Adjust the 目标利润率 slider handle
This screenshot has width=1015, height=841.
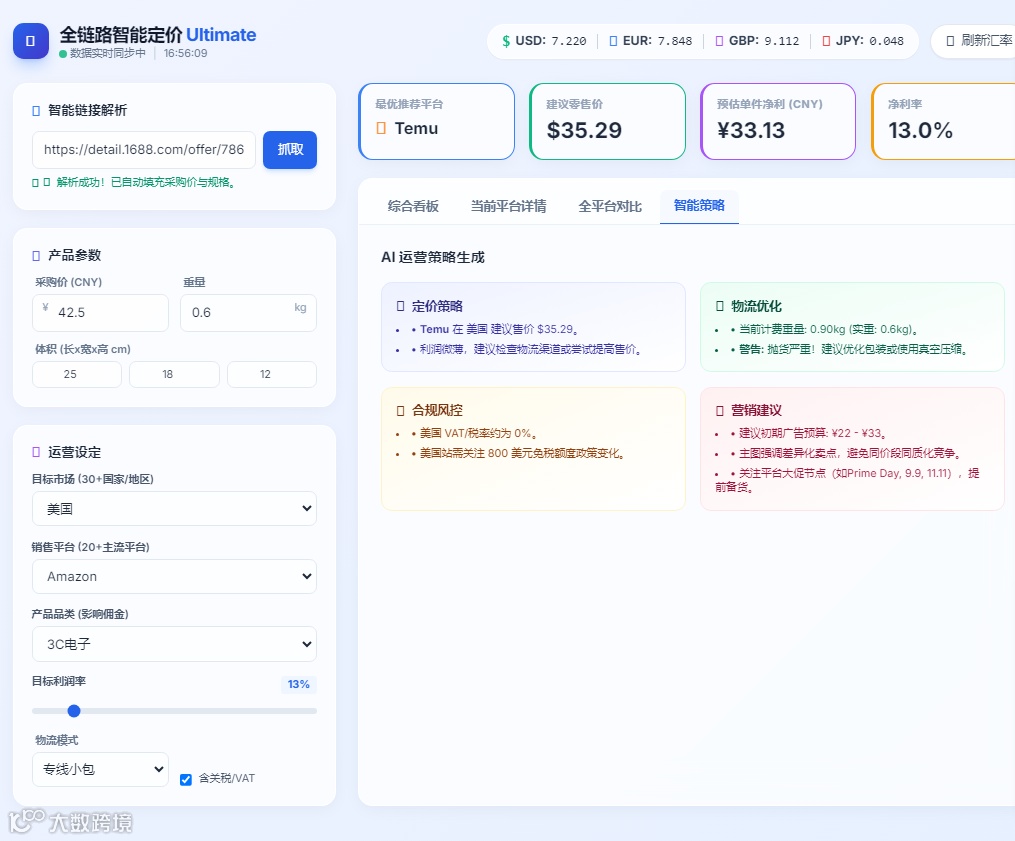click(x=74, y=711)
